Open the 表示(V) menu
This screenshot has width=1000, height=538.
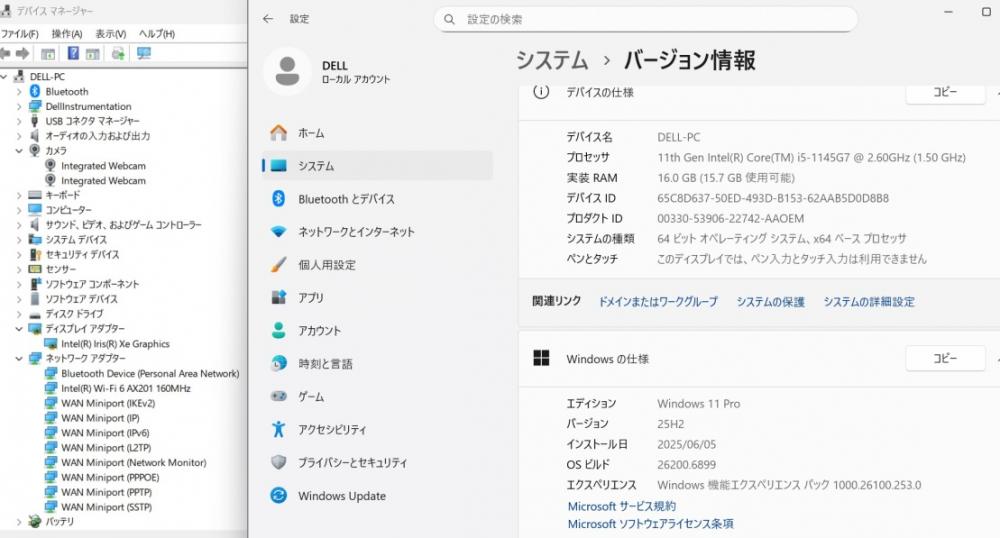(111, 34)
